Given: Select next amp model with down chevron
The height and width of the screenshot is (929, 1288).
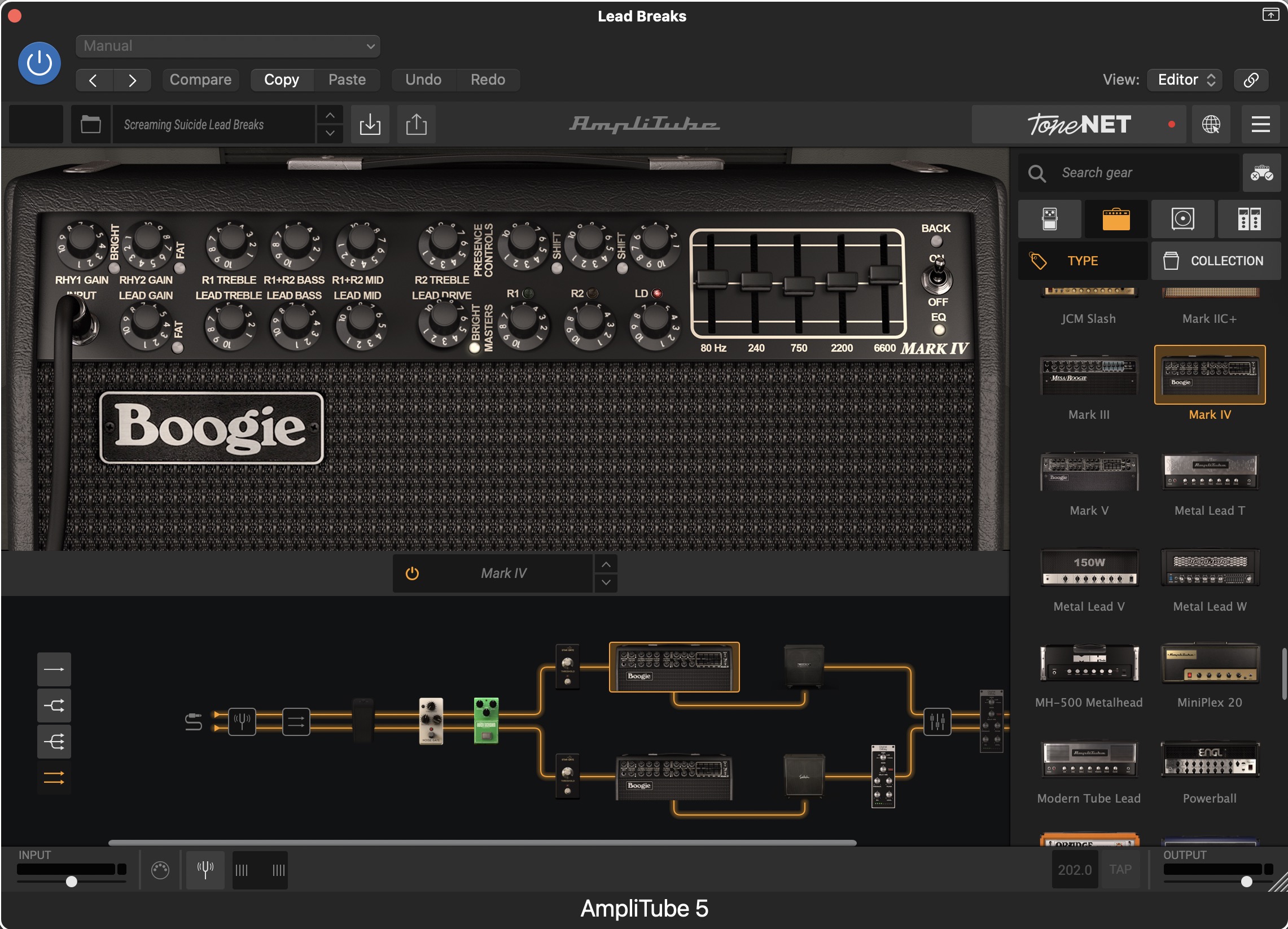Looking at the screenshot, I should (x=606, y=582).
